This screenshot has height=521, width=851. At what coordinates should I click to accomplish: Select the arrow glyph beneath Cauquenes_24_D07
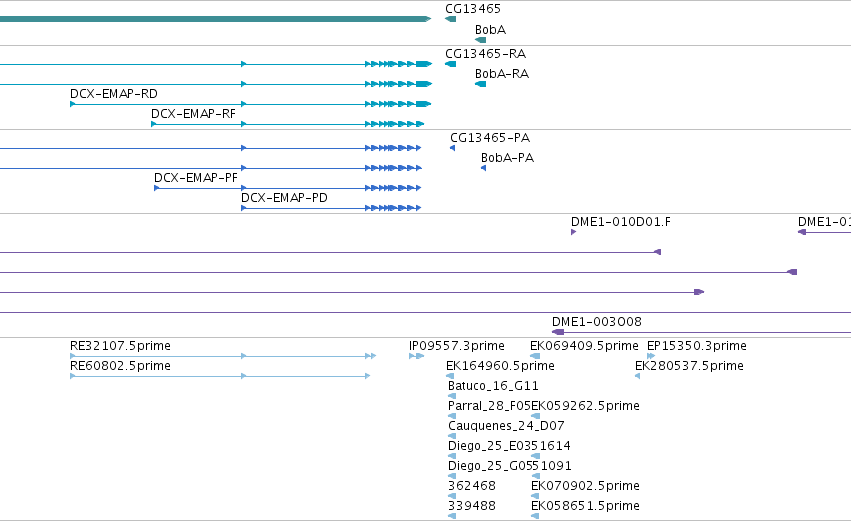[x=452, y=436]
